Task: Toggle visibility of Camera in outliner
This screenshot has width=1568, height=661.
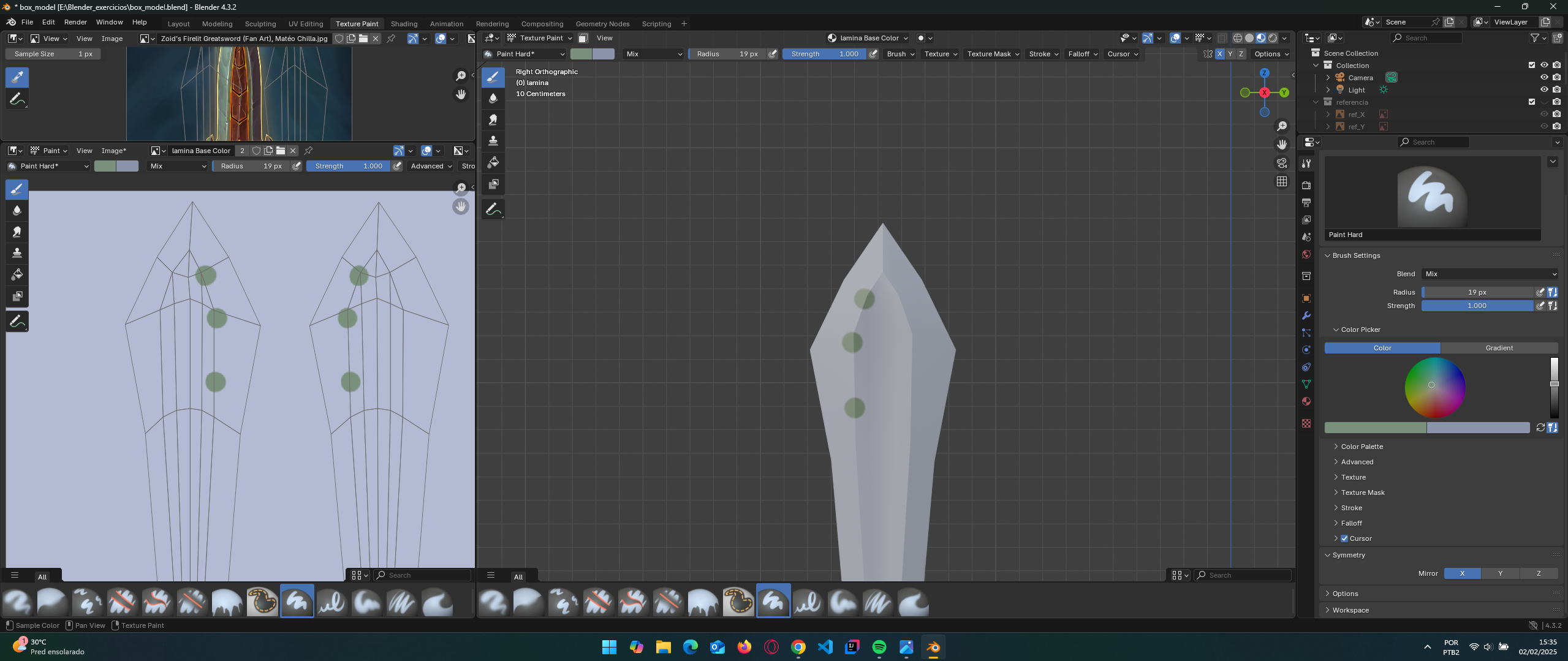Action: point(1544,78)
